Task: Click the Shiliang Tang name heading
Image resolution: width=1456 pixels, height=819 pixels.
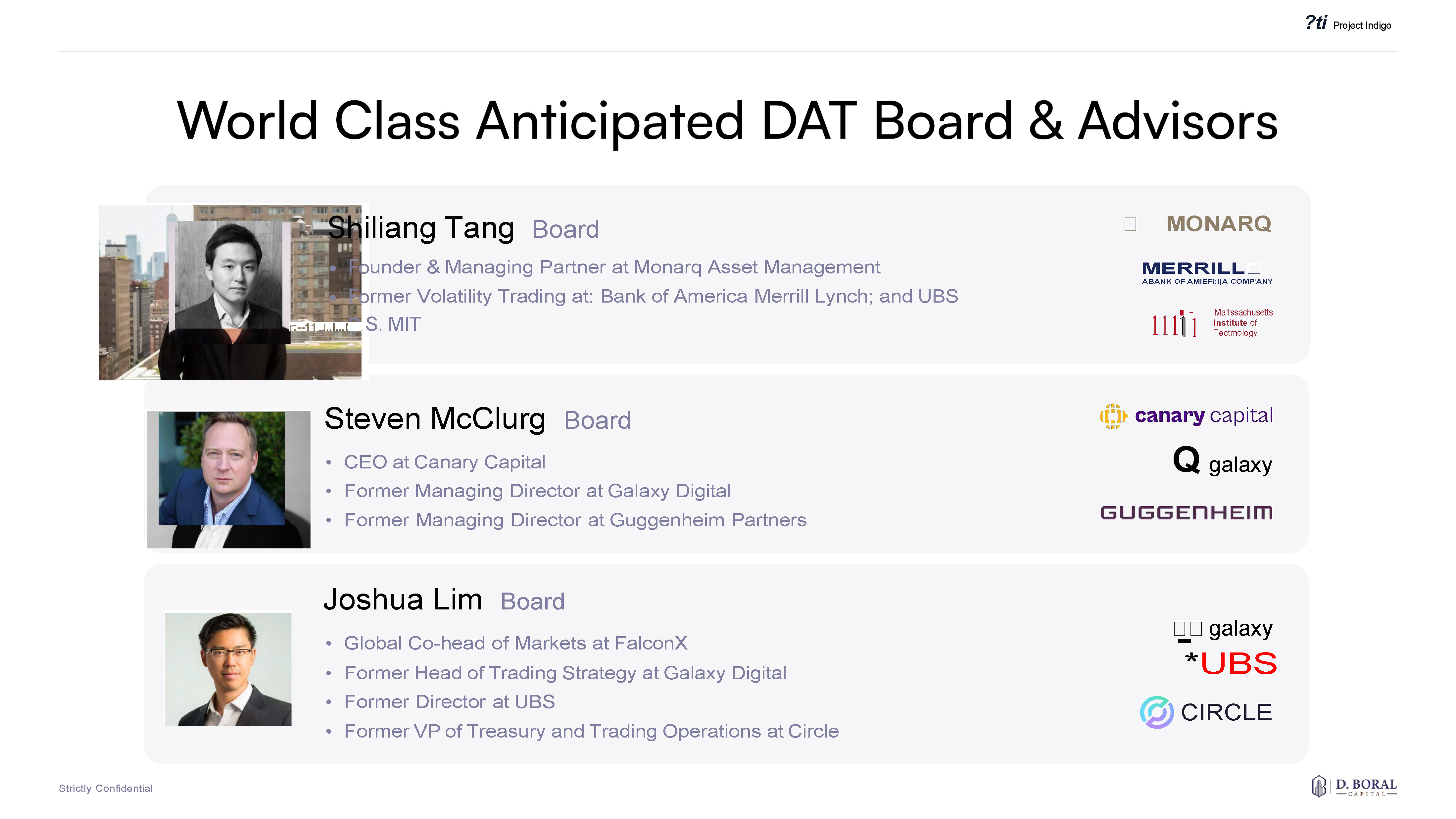Action: click(x=420, y=228)
